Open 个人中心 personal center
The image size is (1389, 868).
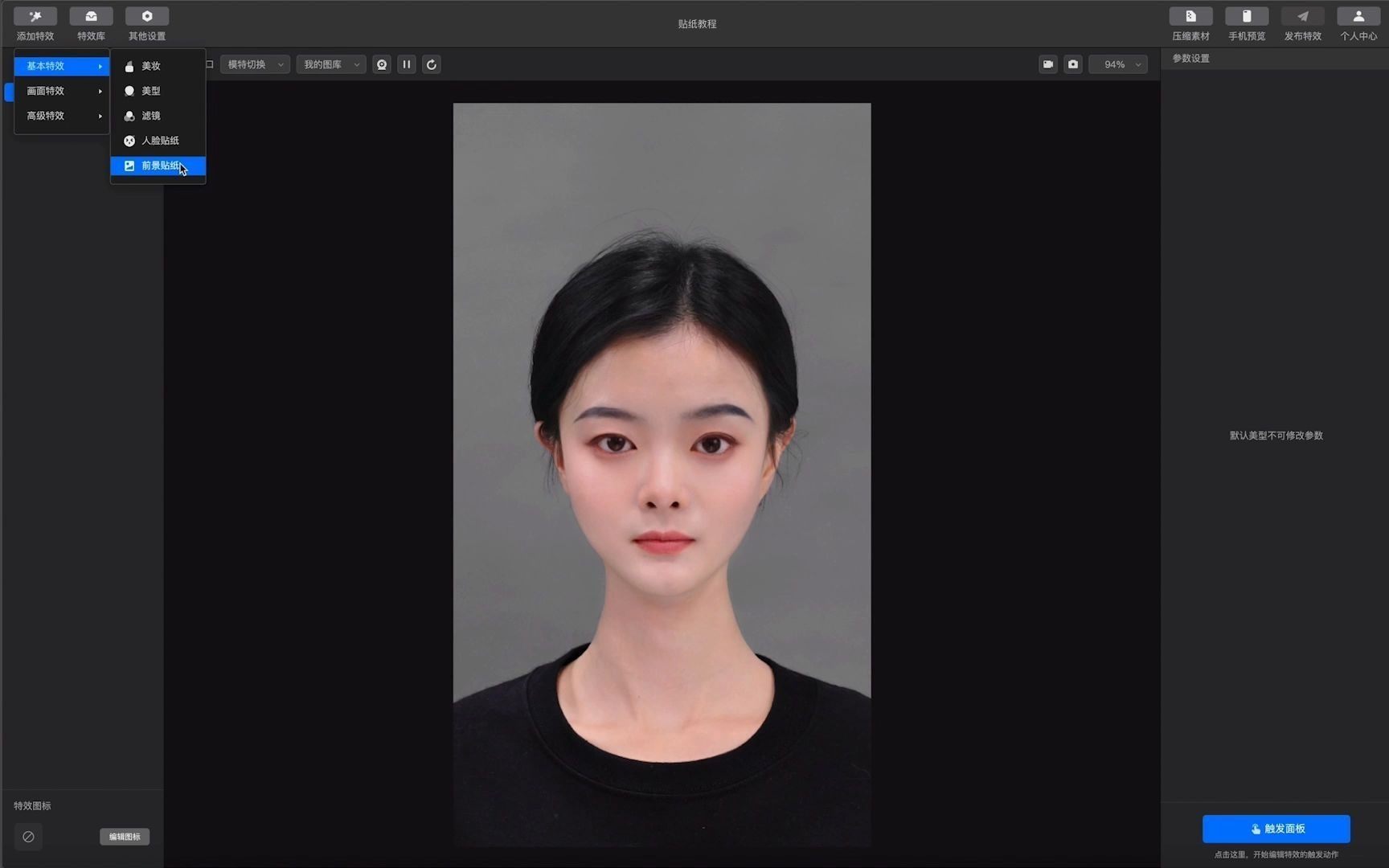(x=1358, y=23)
